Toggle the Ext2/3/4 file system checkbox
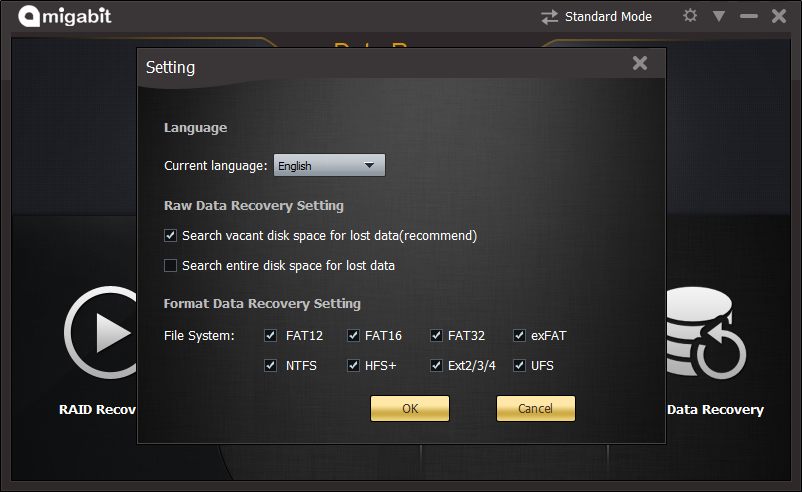 tap(436, 366)
